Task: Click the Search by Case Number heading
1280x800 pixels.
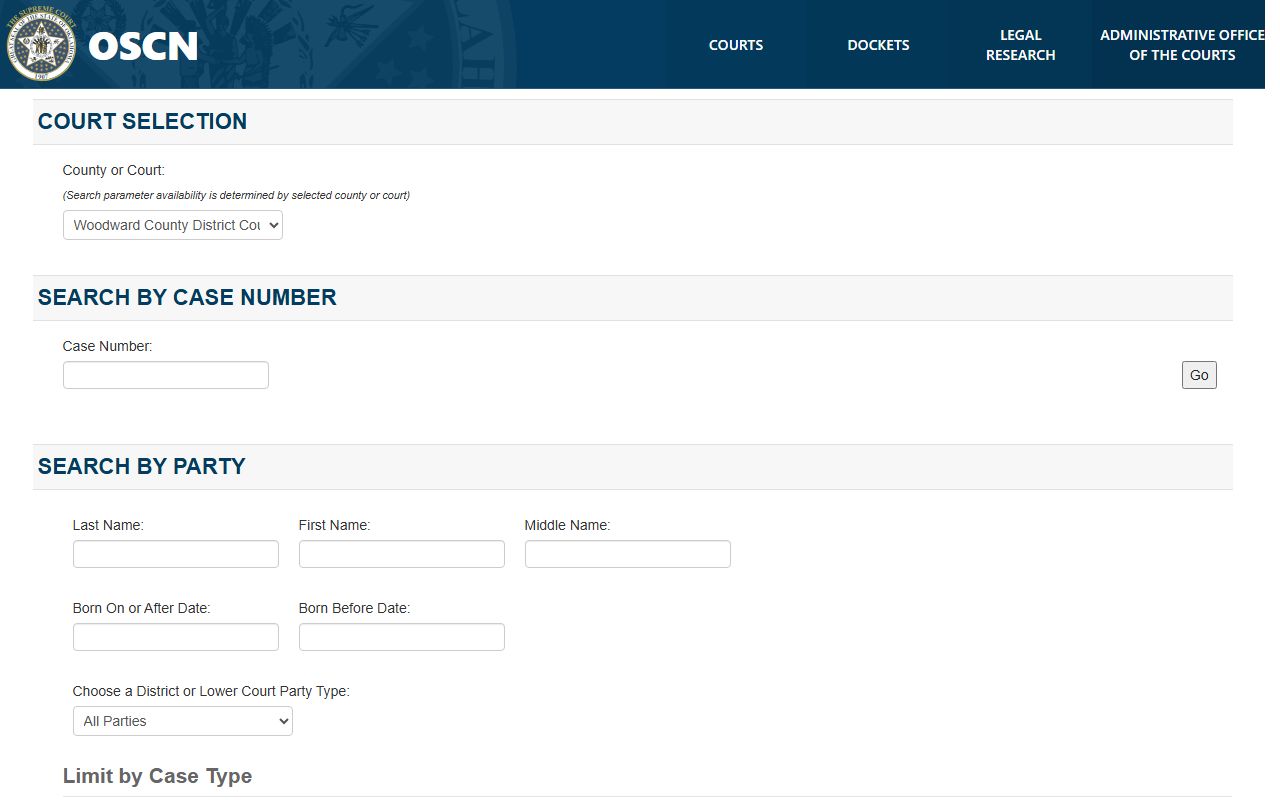Action: 187,297
